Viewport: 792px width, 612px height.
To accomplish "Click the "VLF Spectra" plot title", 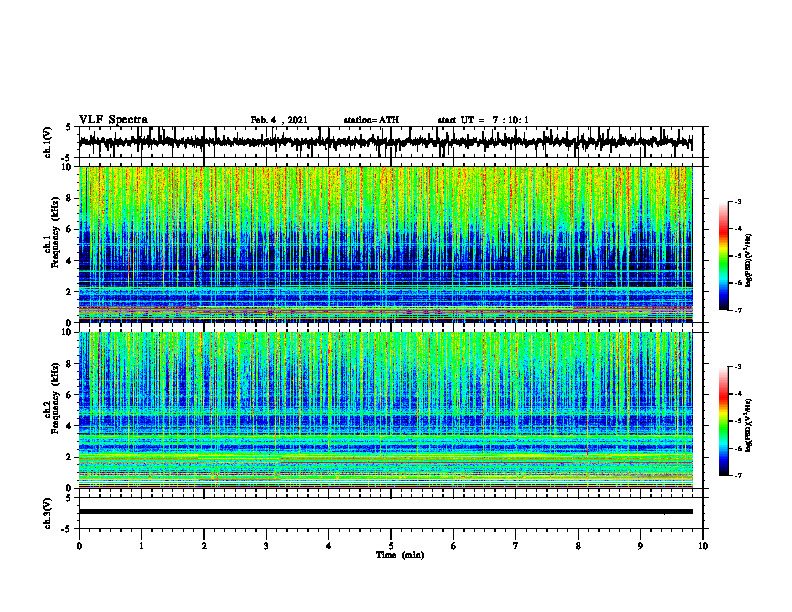I will pos(113,120).
